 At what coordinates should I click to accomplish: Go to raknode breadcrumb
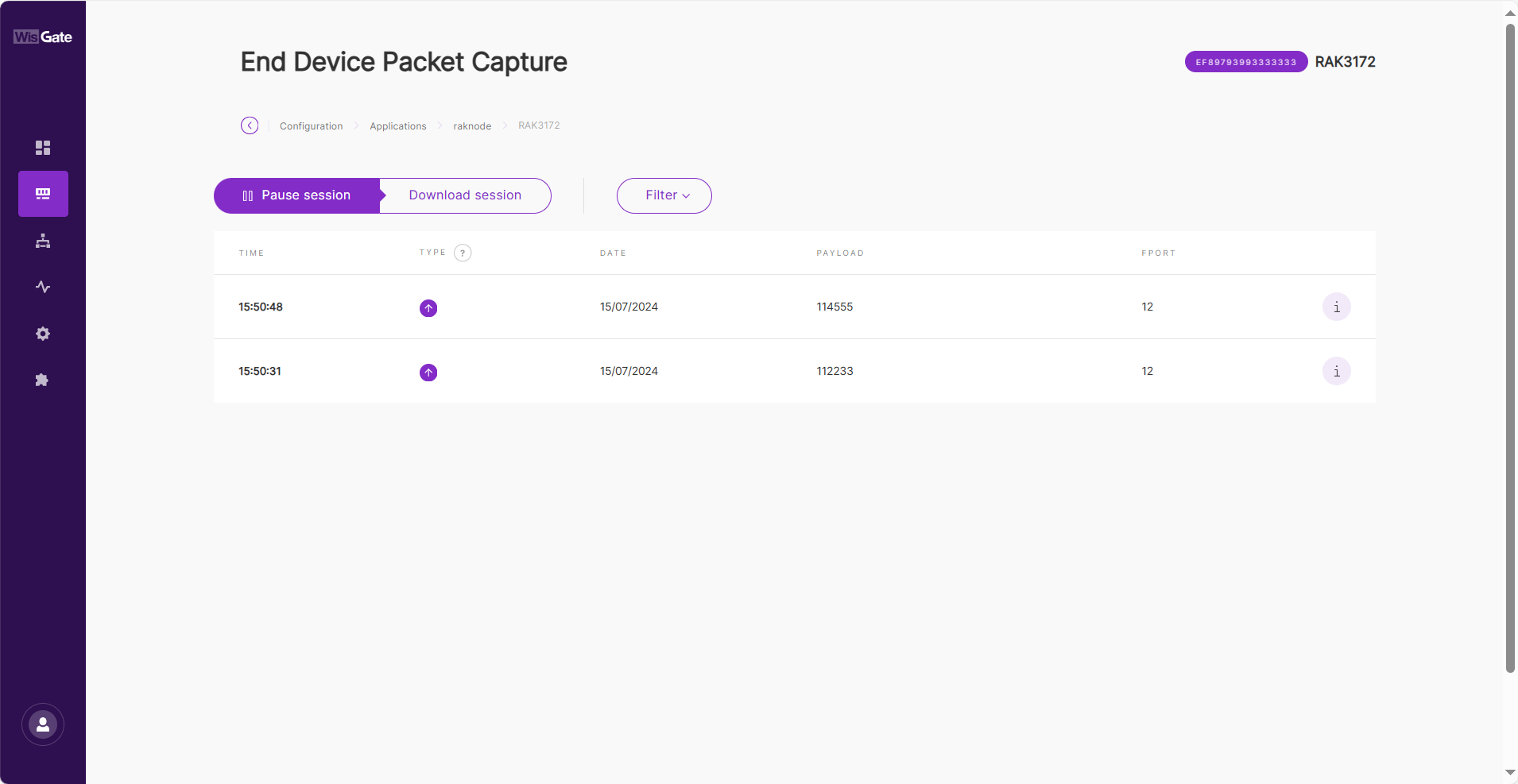pyautogui.click(x=472, y=126)
